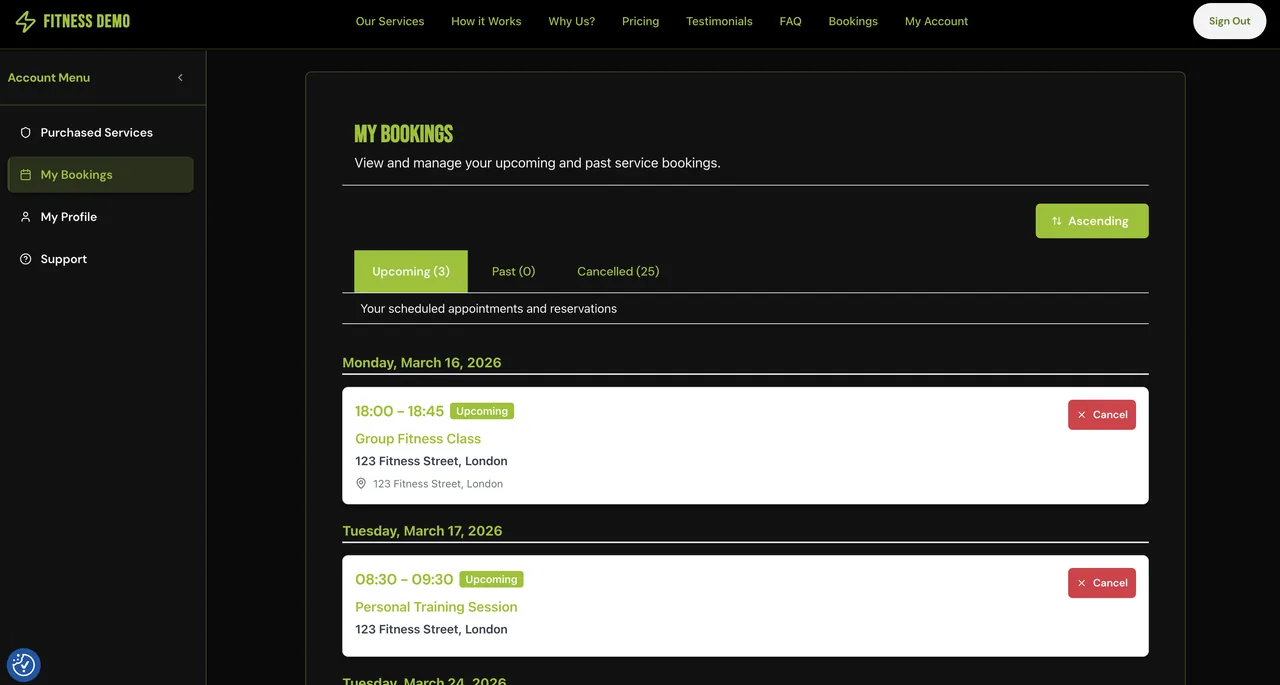Click the Upcoming badge on the Group Fitness Class
The height and width of the screenshot is (685, 1280).
481,410
